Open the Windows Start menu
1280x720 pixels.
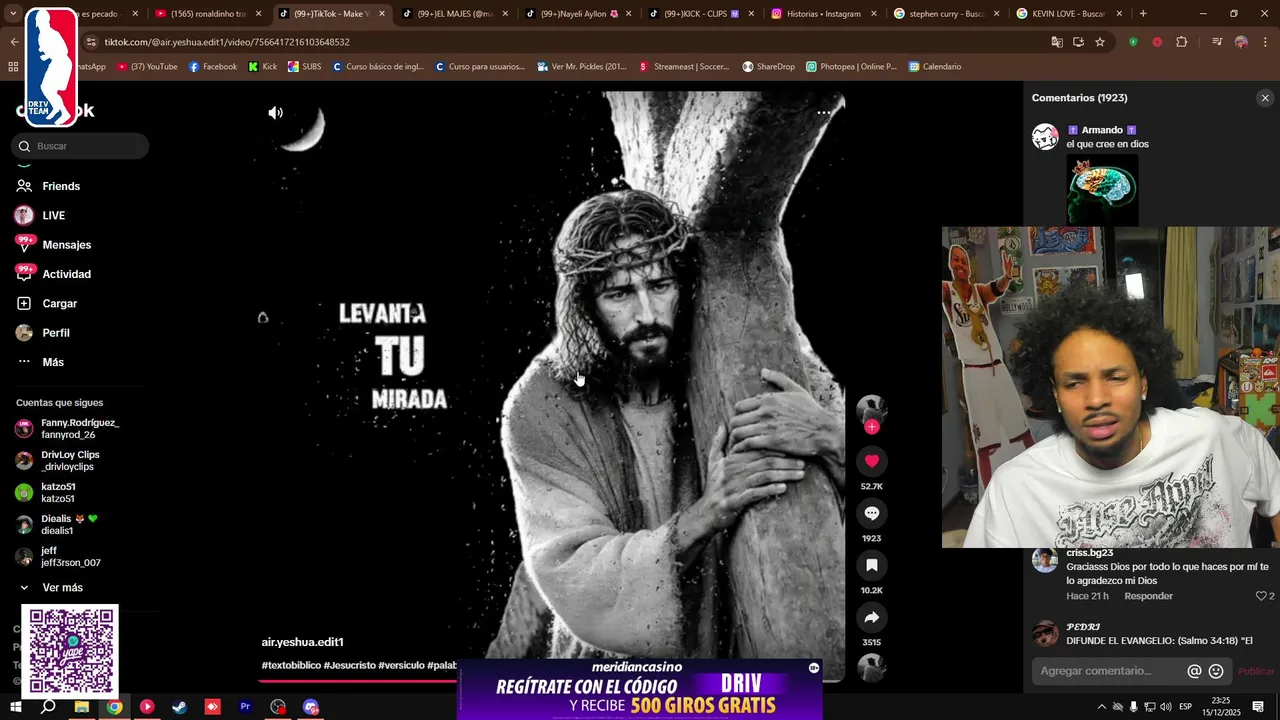pyautogui.click(x=16, y=707)
